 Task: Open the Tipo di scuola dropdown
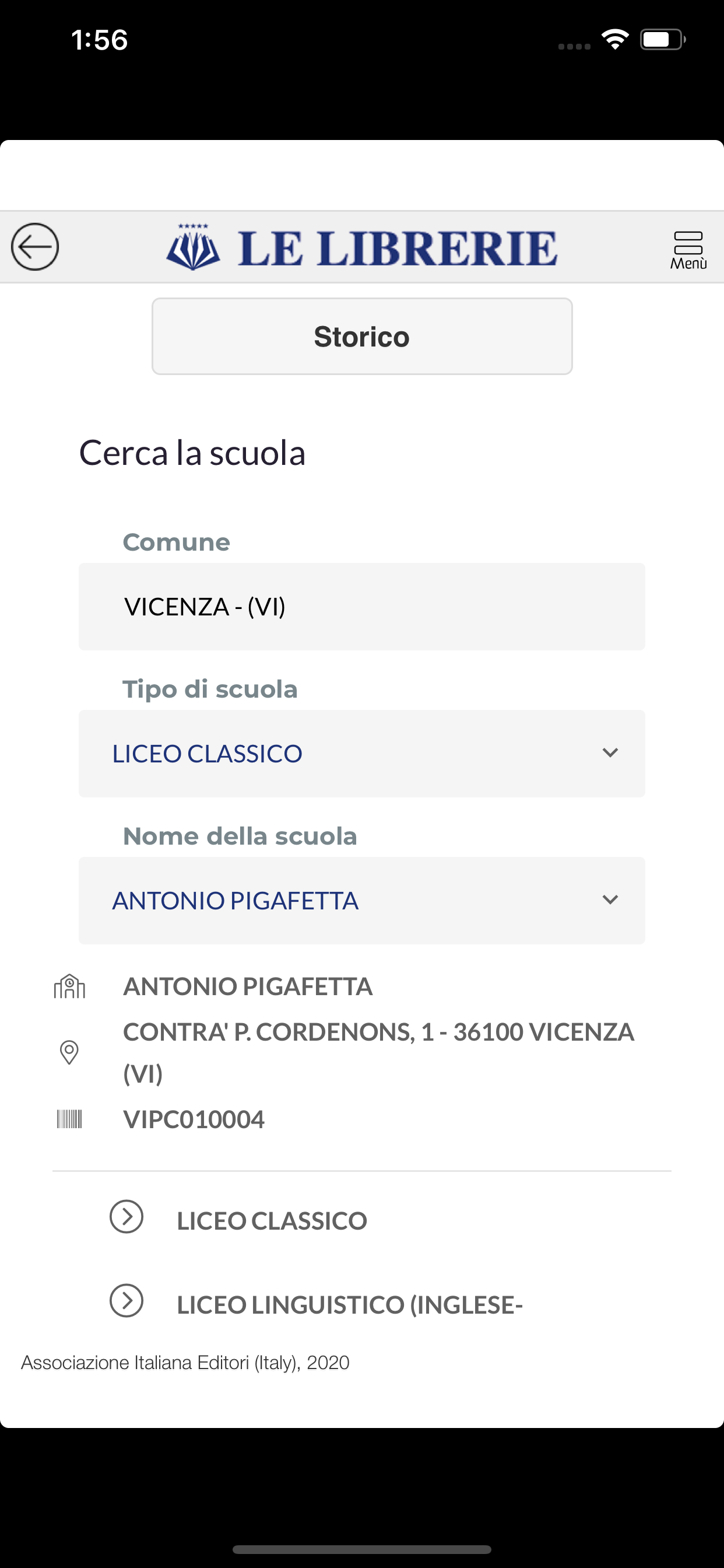click(x=361, y=754)
